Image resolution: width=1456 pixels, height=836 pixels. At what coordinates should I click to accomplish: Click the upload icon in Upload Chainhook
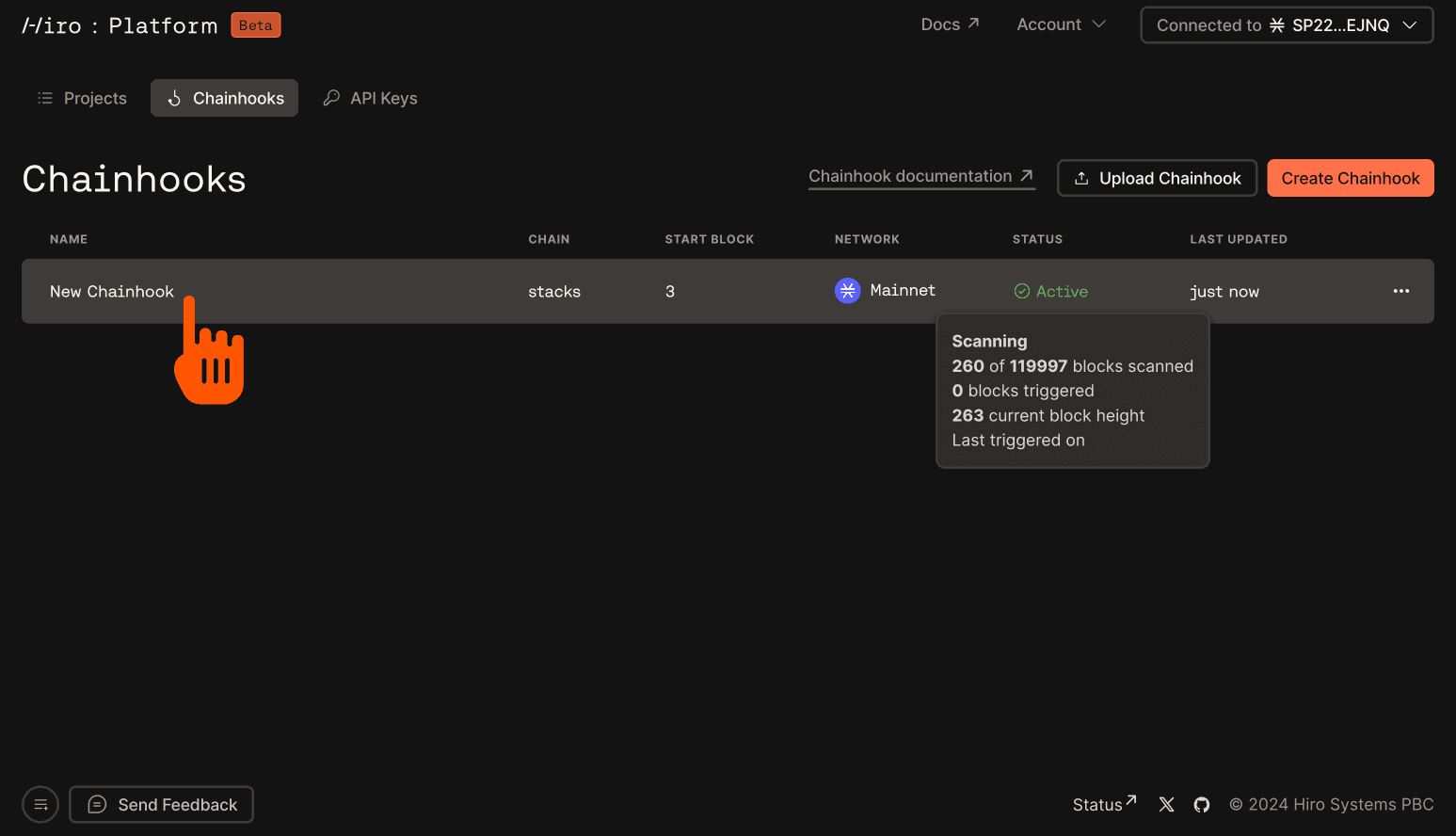pyautogui.click(x=1081, y=178)
